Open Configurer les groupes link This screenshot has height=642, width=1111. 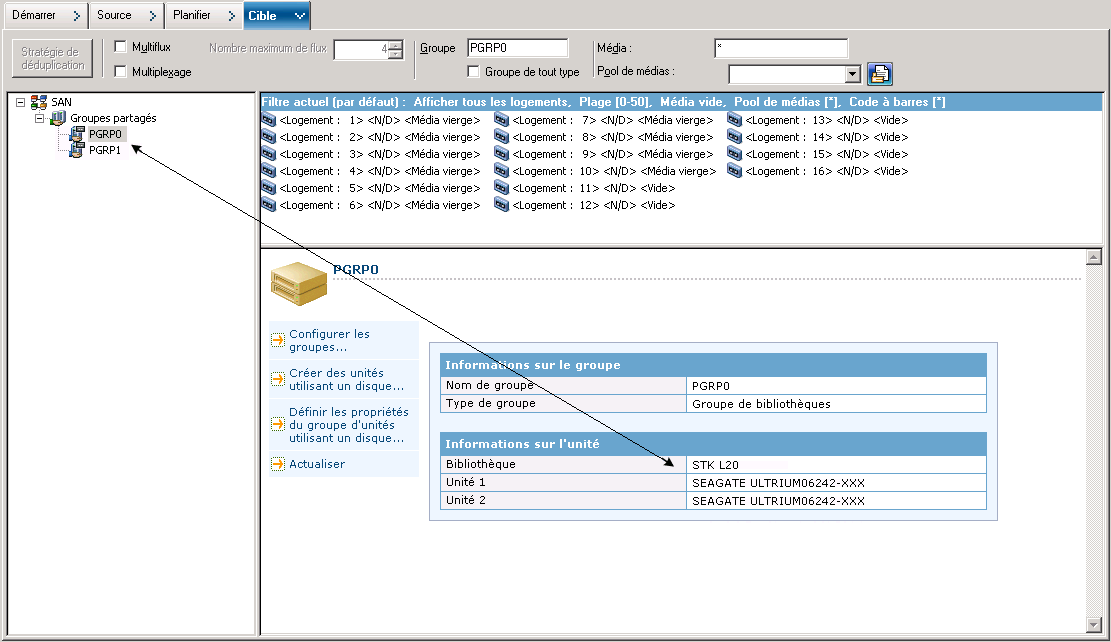pyautogui.click(x=329, y=341)
